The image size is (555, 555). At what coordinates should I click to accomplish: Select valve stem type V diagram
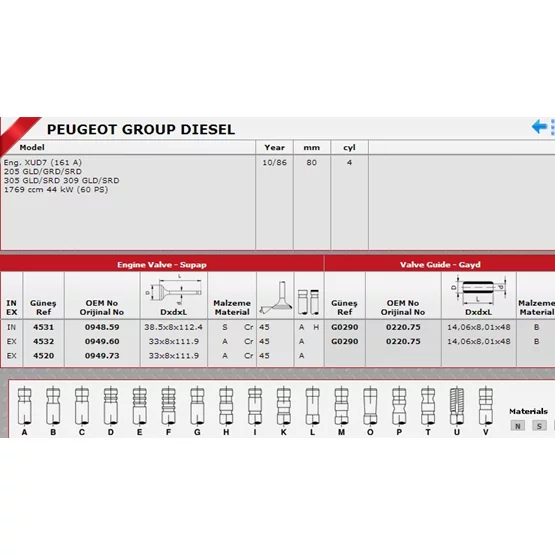pyautogui.click(x=486, y=406)
